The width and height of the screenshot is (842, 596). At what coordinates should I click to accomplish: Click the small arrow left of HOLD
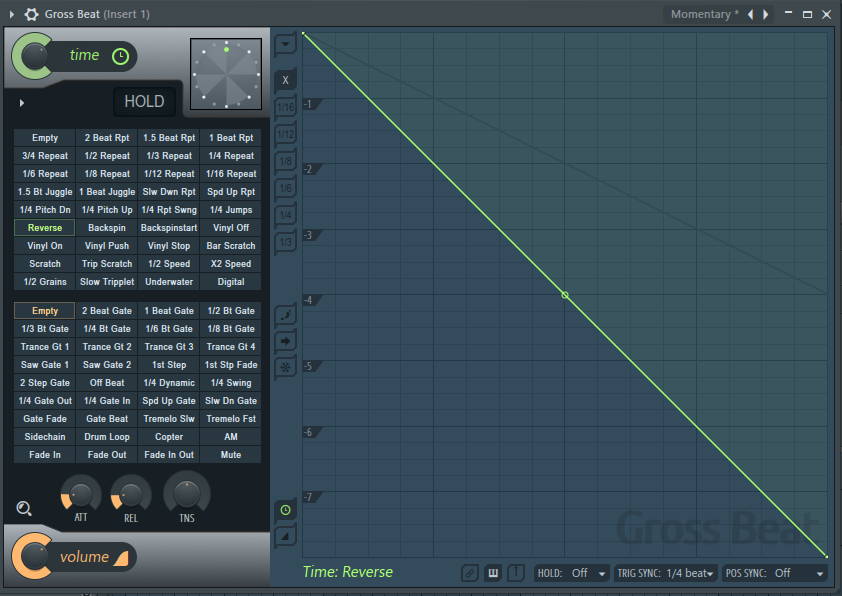[x=21, y=103]
